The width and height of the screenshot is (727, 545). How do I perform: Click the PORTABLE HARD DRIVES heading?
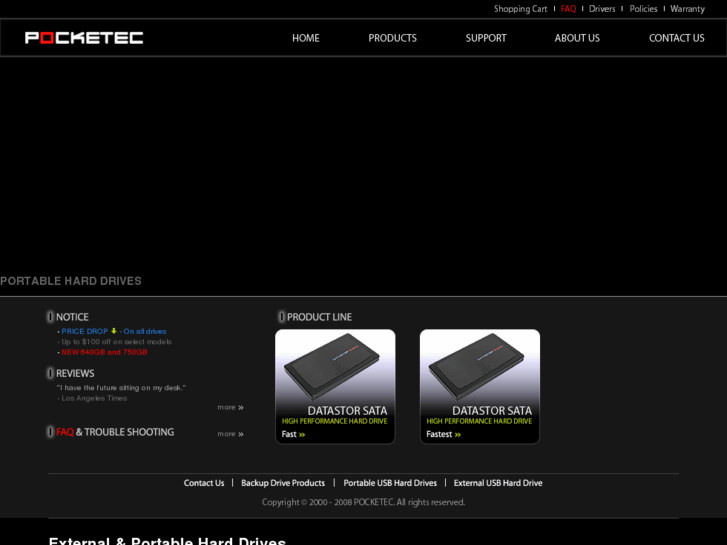click(x=70, y=281)
